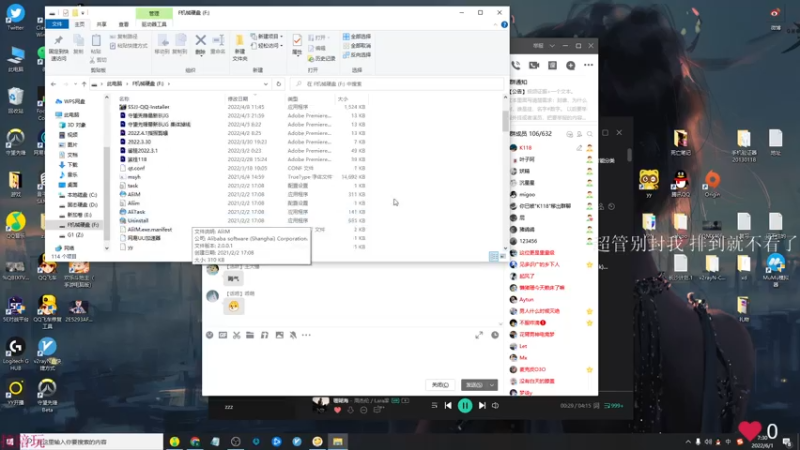
Task: Open Chrome from the taskbar
Action: click(x=195, y=442)
